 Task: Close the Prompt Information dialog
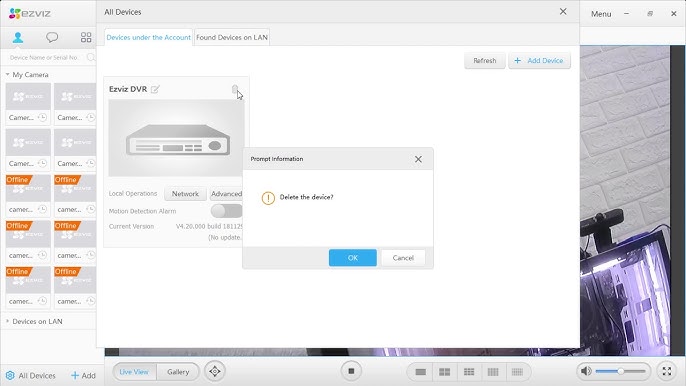pos(418,159)
